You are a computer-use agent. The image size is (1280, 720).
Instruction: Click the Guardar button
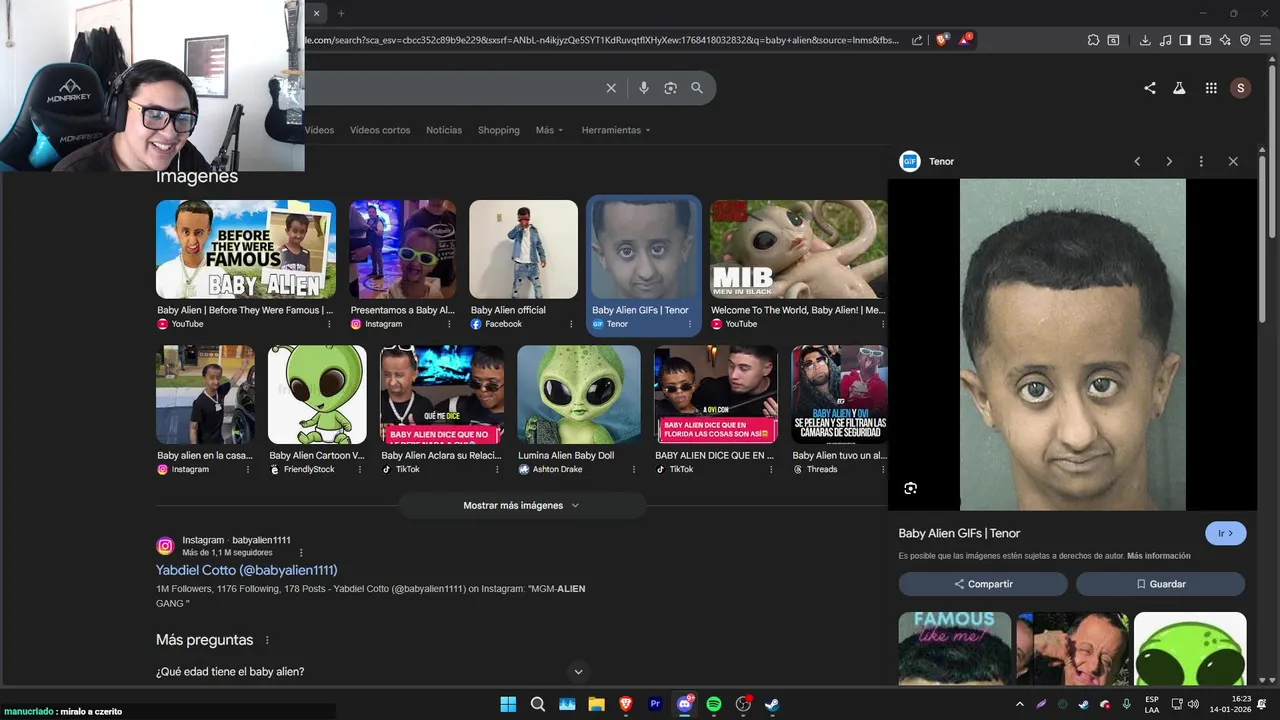pyautogui.click(x=1160, y=584)
